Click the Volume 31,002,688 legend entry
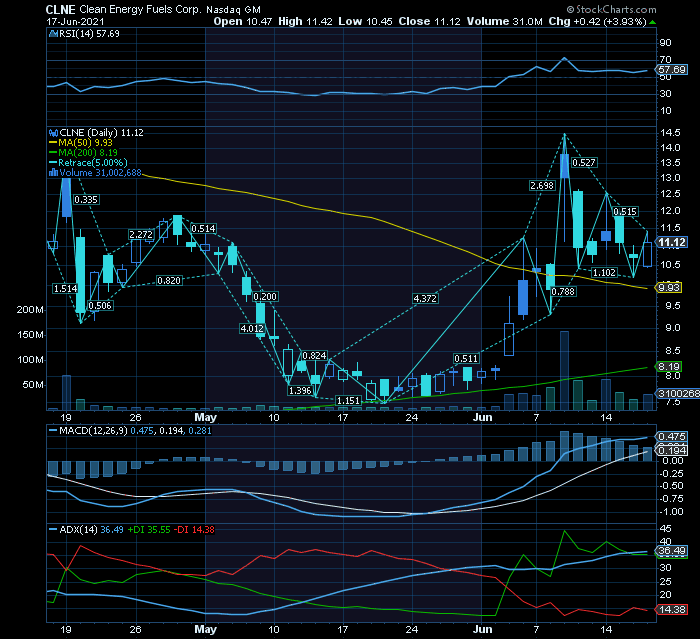The height and width of the screenshot is (639, 700). [100, 173]
